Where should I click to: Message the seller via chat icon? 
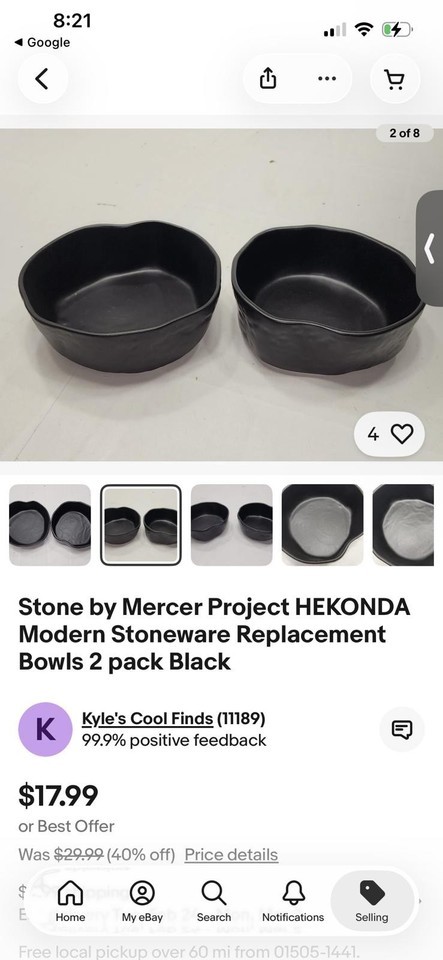(x=401, y=729)
